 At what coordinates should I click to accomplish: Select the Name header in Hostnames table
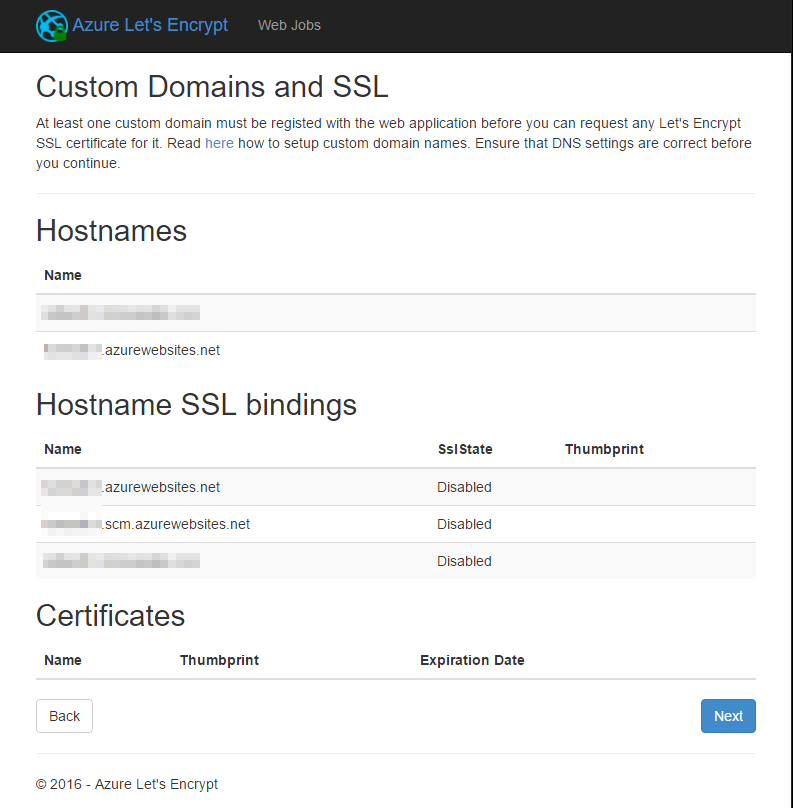pos(63,275)
